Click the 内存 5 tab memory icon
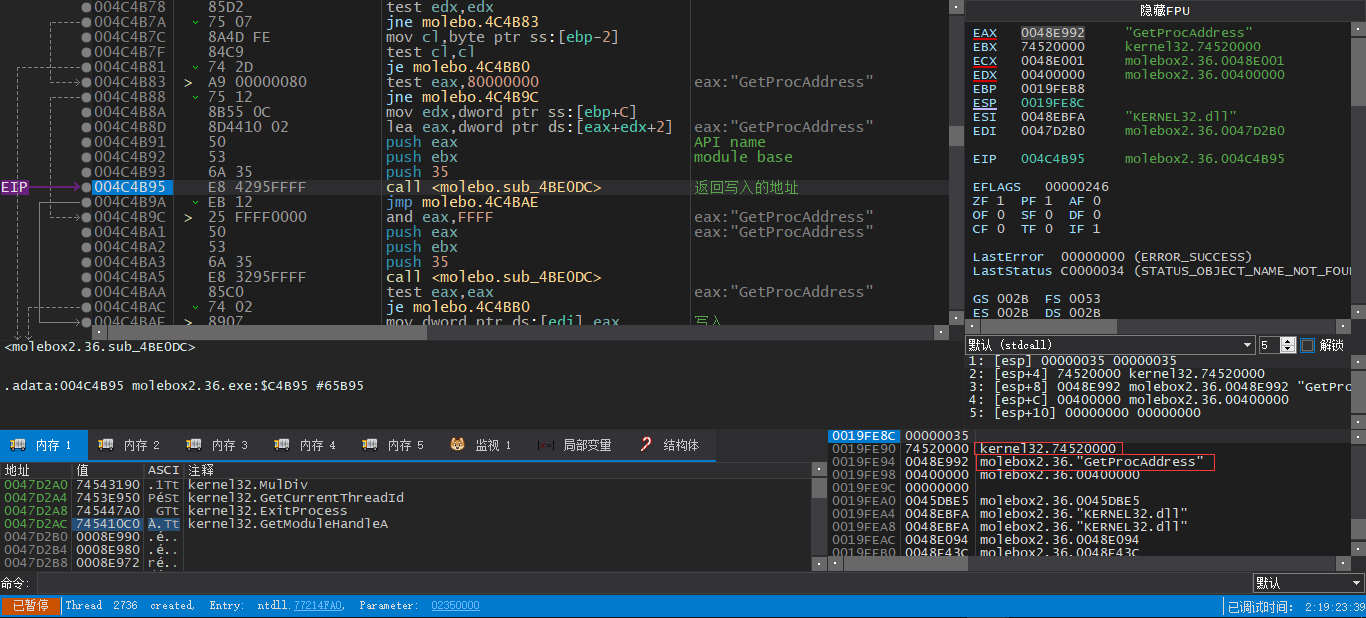 (x=370, y=445)
